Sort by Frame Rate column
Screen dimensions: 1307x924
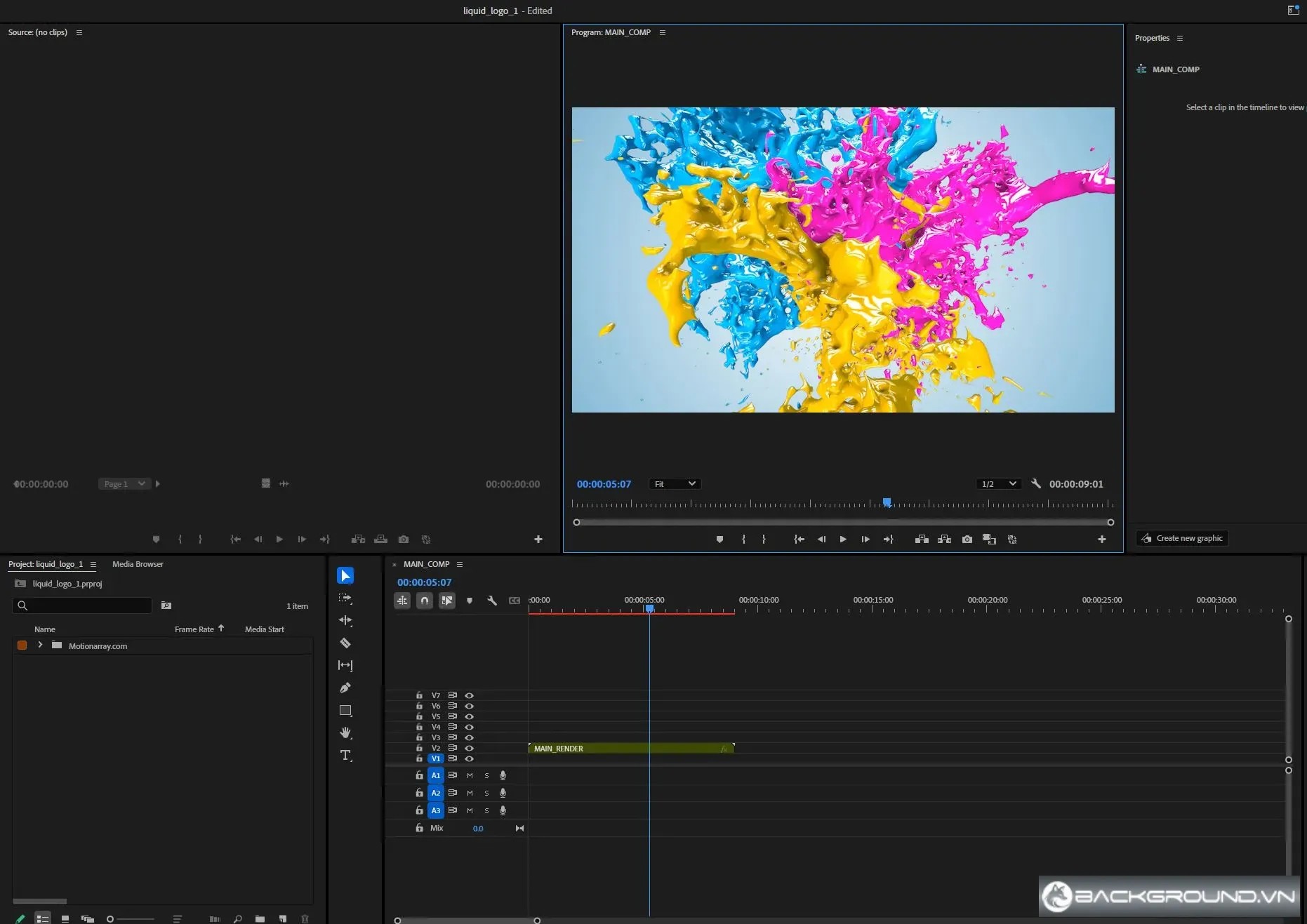pos(194,629)
